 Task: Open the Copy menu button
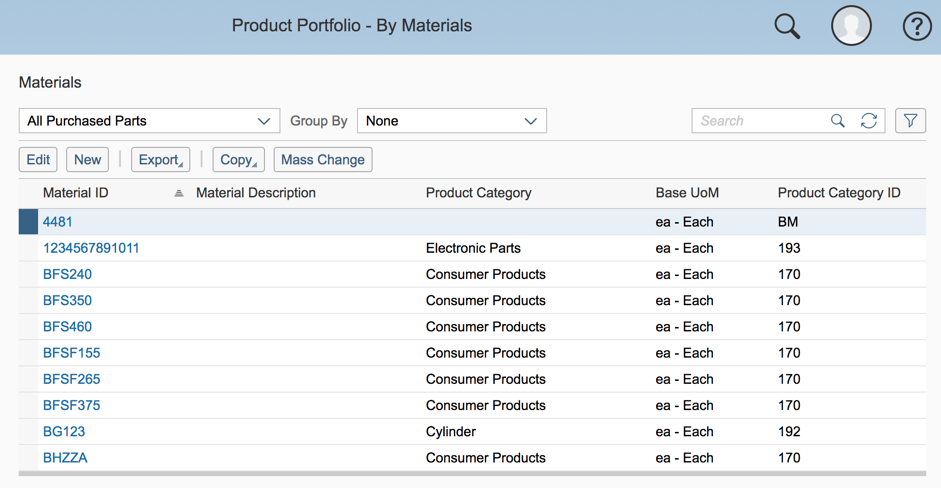point(238,160)
